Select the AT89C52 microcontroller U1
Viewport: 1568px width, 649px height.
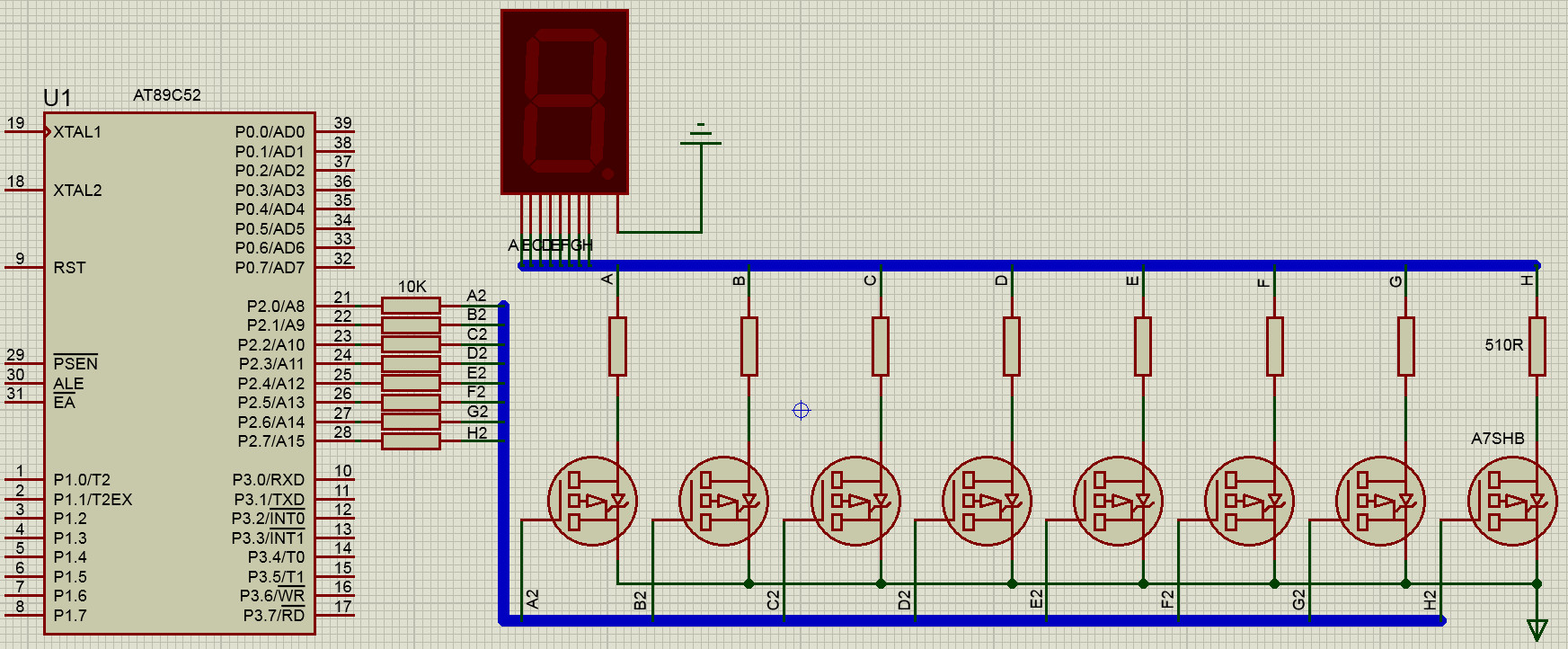click(x=180, y=373)
